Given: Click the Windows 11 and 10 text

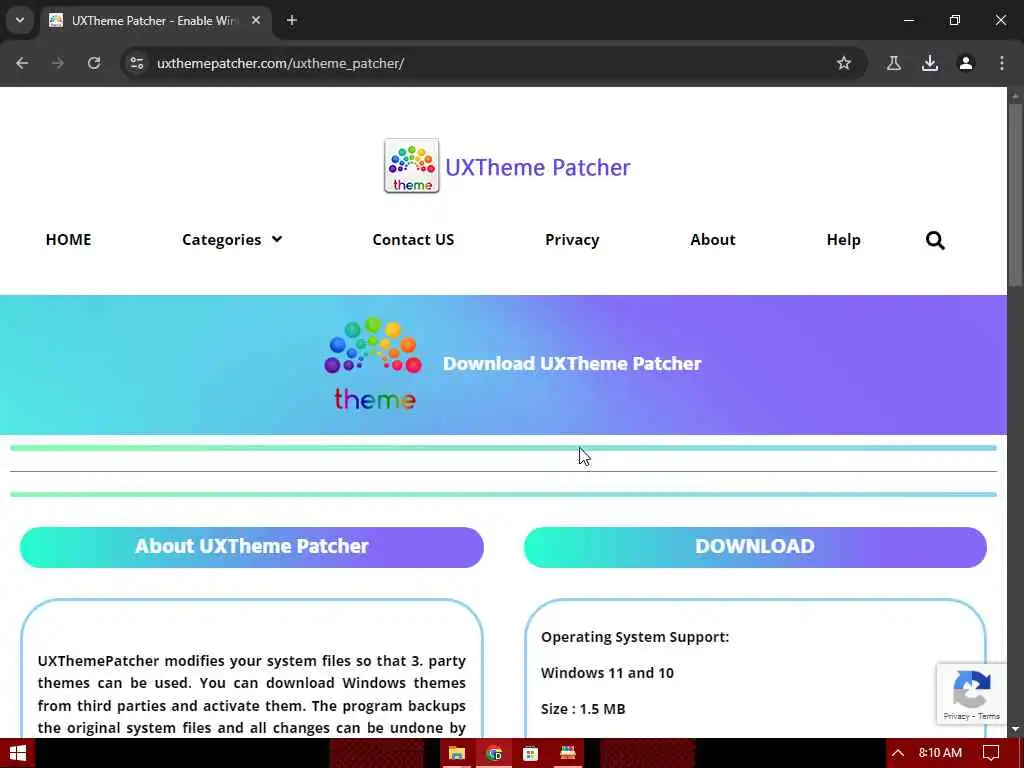Looking at the screenshot, I should [607, 673].
